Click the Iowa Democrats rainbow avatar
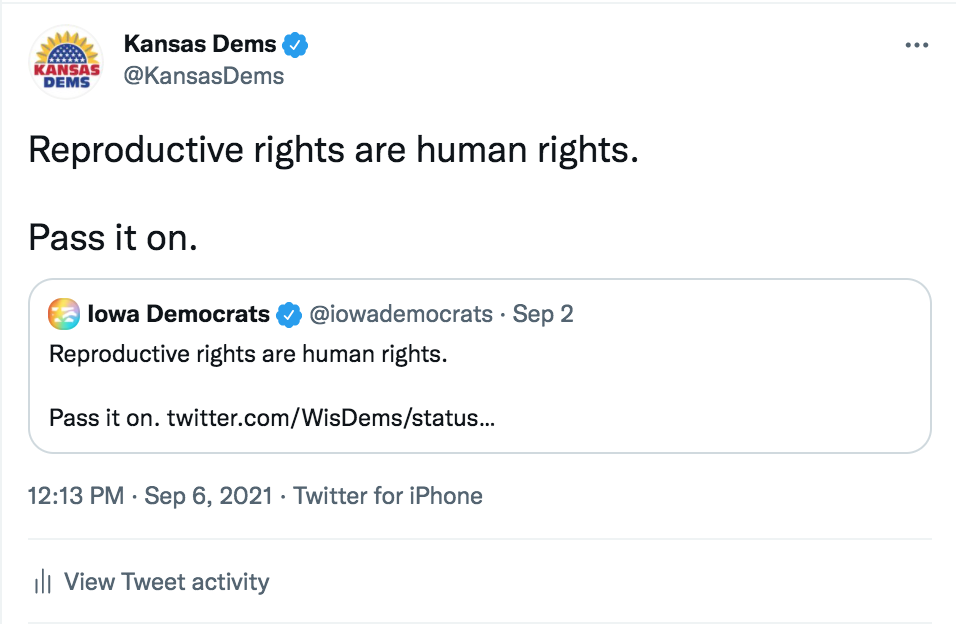Viewport: 956px width, 624px height. click(x=64, y=314)
